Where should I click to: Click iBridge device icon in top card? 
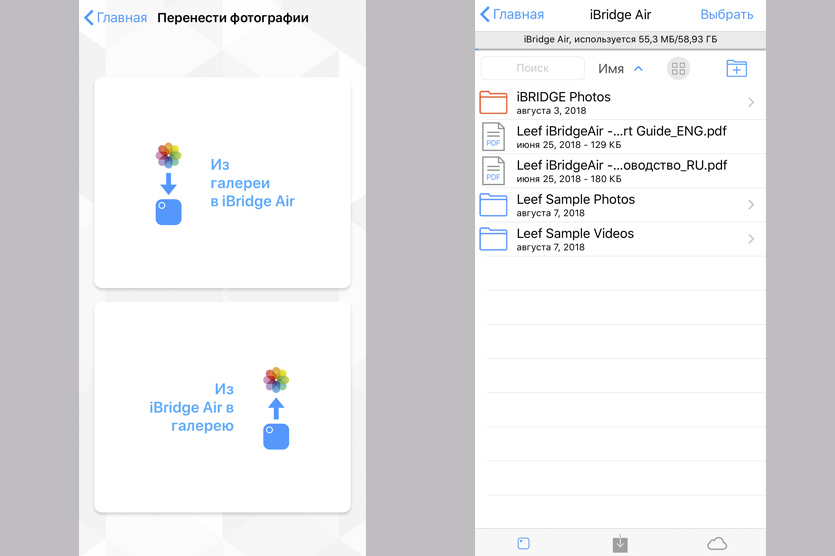coord(168,212)
